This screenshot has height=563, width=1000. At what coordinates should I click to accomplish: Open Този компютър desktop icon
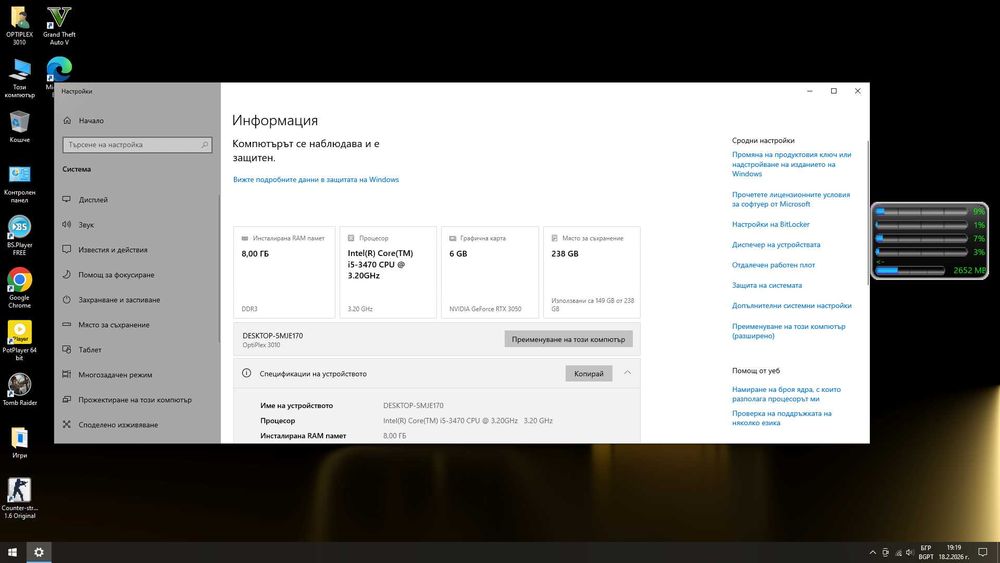(x=20, y=78)
